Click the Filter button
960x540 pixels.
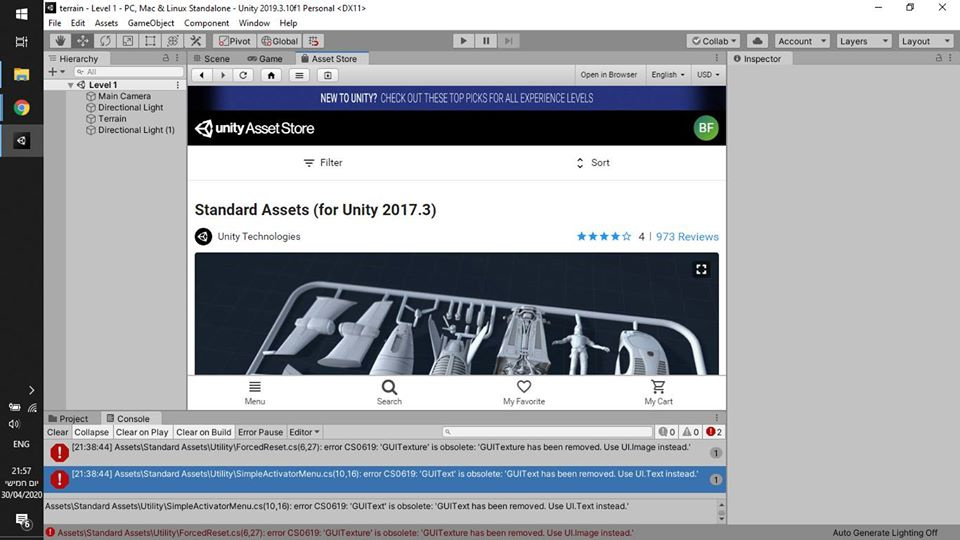(x=323, y=163)
